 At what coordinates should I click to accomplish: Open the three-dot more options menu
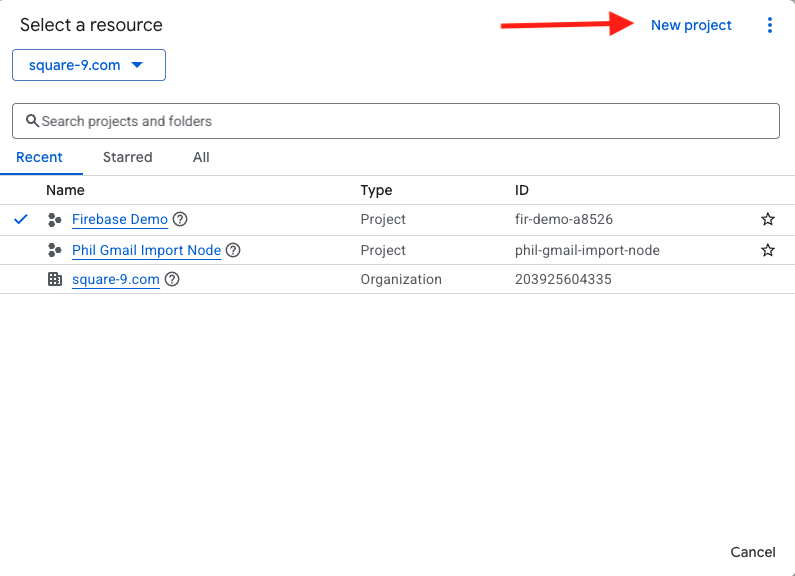tap(770, 25)
